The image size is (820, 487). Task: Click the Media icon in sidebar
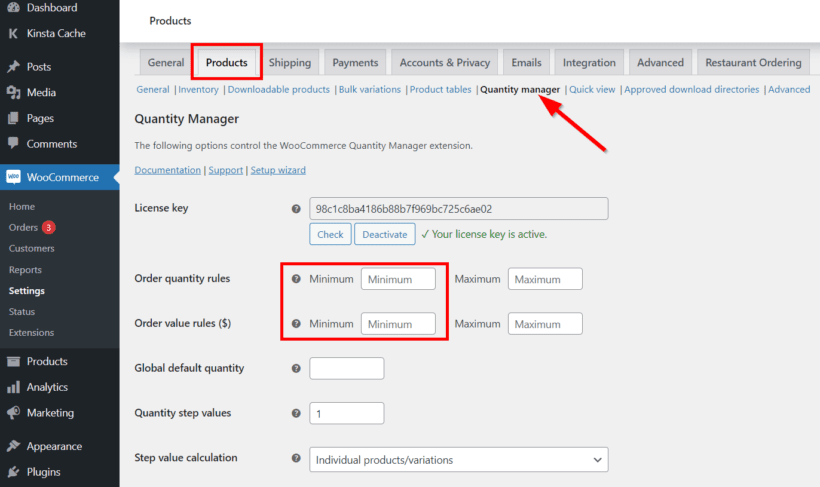pyautogui.click(x=13, y=93)
